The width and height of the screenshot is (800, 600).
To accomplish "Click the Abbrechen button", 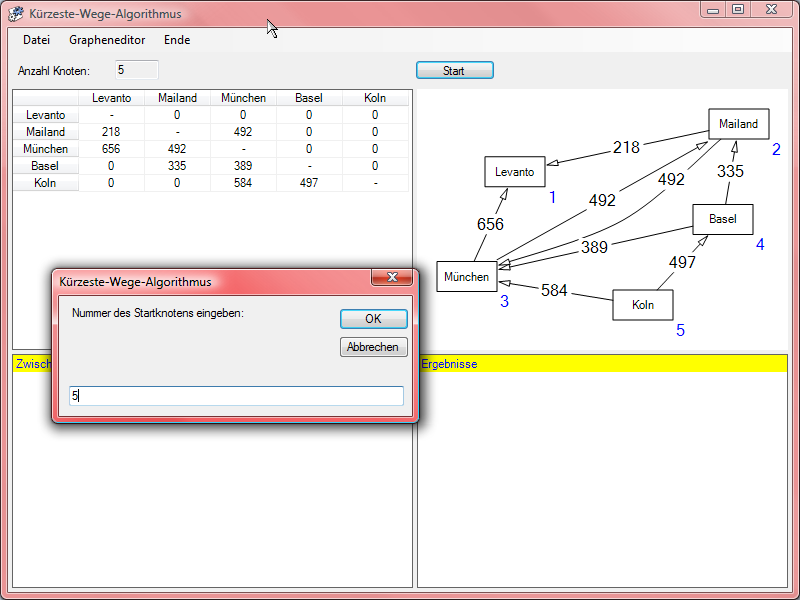I will [x=373, y=347].
